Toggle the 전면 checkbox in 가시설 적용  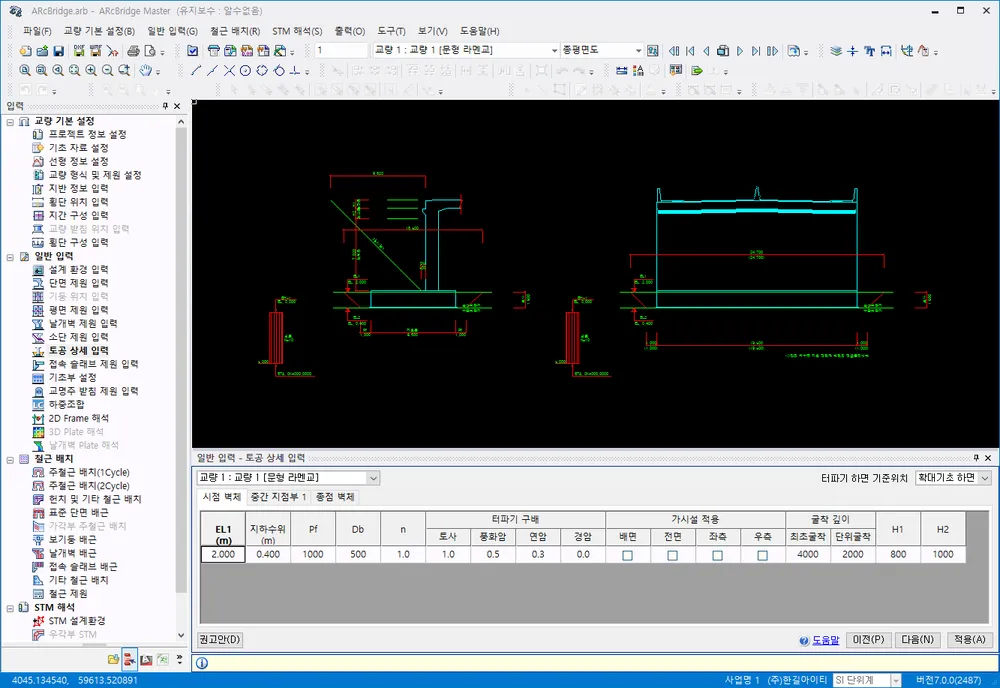(672, 555)
